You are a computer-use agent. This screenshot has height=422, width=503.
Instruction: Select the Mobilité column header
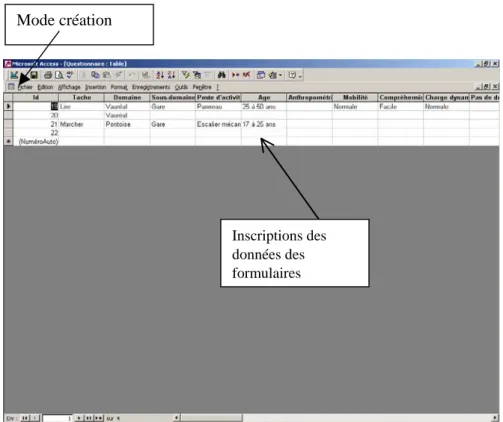pos(355,97)
